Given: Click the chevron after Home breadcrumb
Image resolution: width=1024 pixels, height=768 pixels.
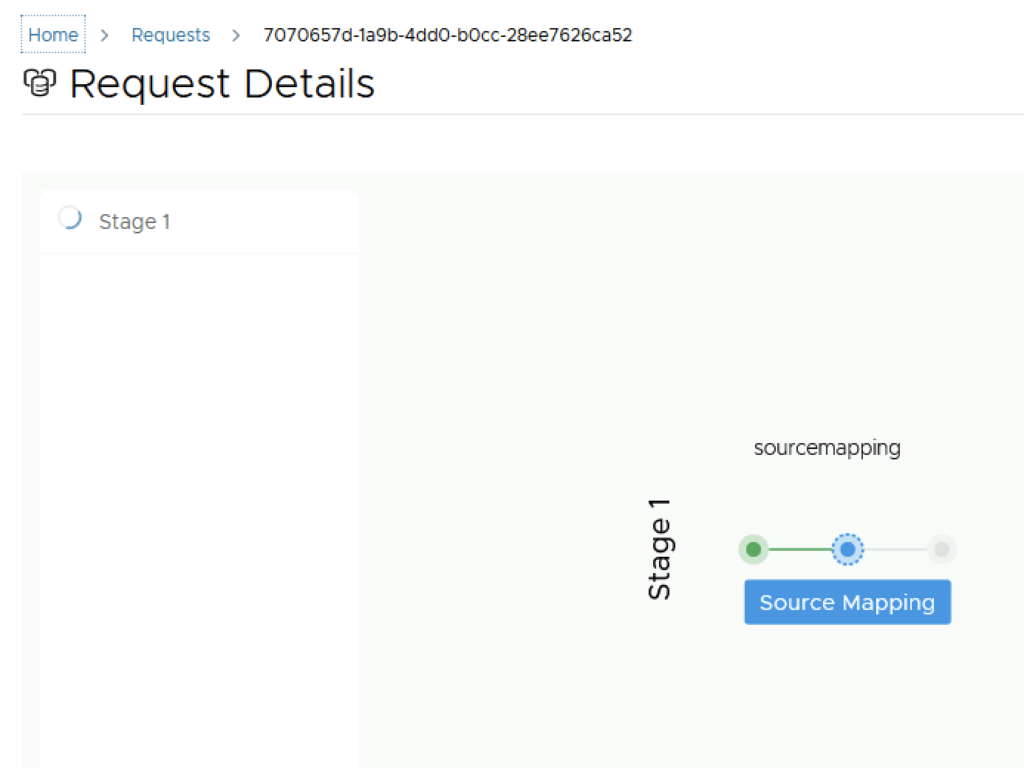Looking at the screenshot, I should [x=104, y=35].
